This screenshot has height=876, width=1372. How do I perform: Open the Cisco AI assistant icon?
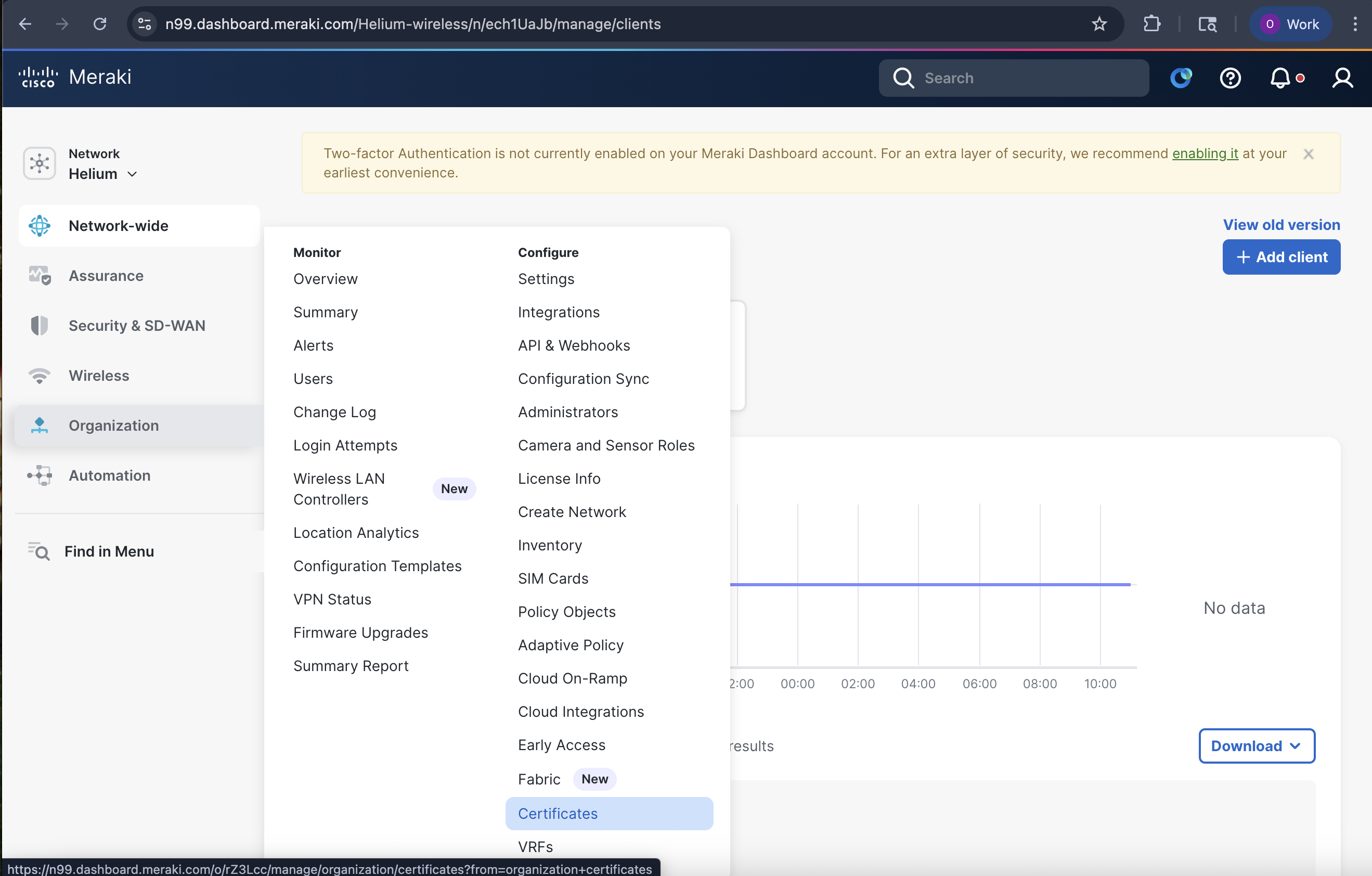(1181, 78)
